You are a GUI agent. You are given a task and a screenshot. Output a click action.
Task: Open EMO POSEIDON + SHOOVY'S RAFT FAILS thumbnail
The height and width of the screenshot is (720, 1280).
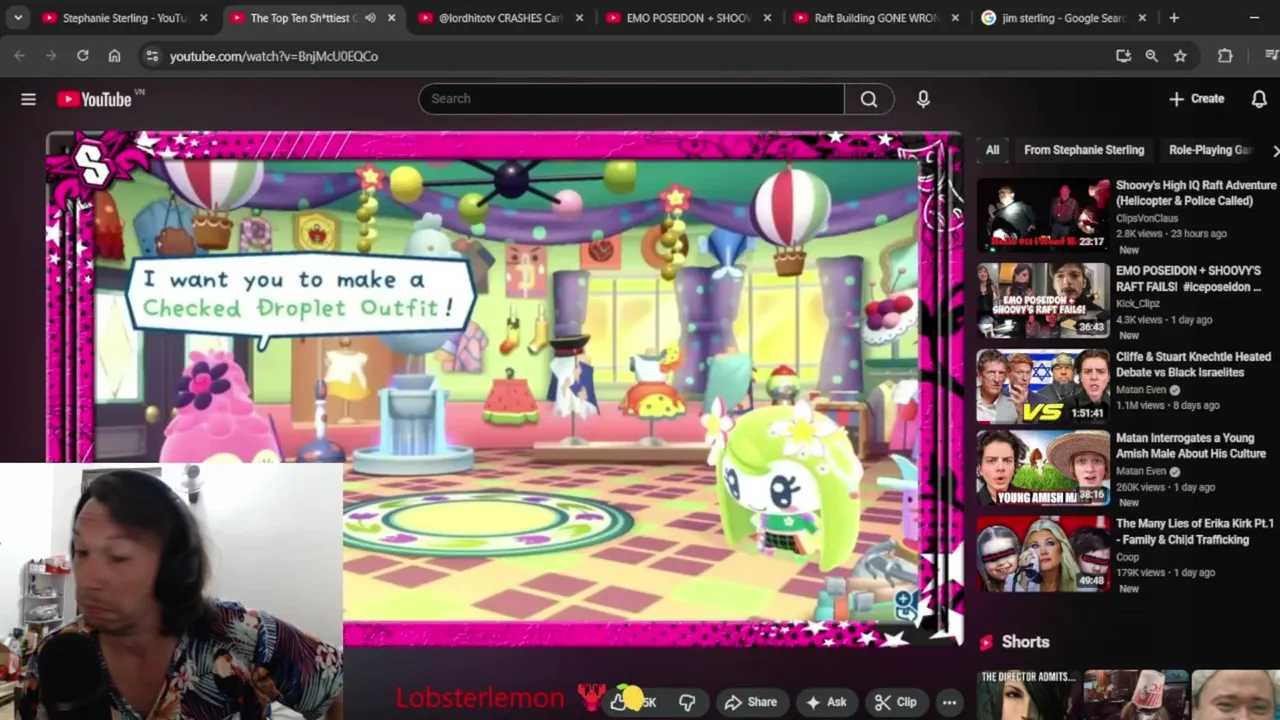(1043, 301)
